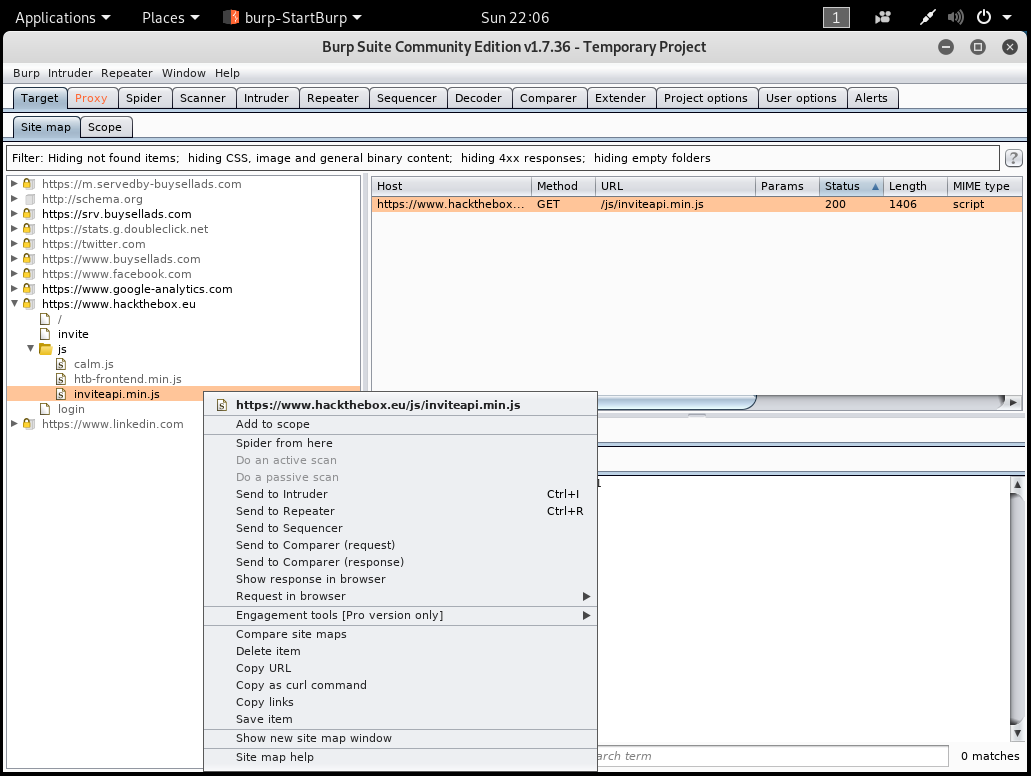Click the power icon in system tray
This screenshot has width=1031, height=776.
click(983, 17)
